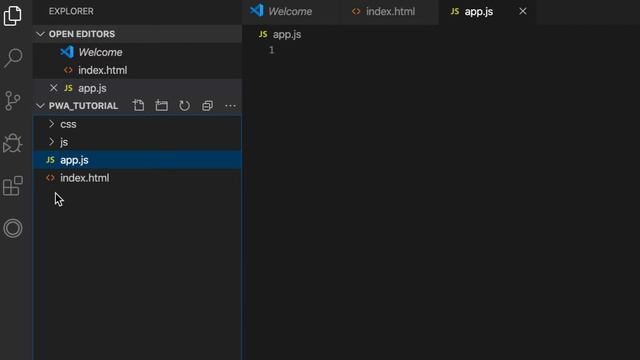
Task: Collapse the Open Editors section
Action: point(40,34)
